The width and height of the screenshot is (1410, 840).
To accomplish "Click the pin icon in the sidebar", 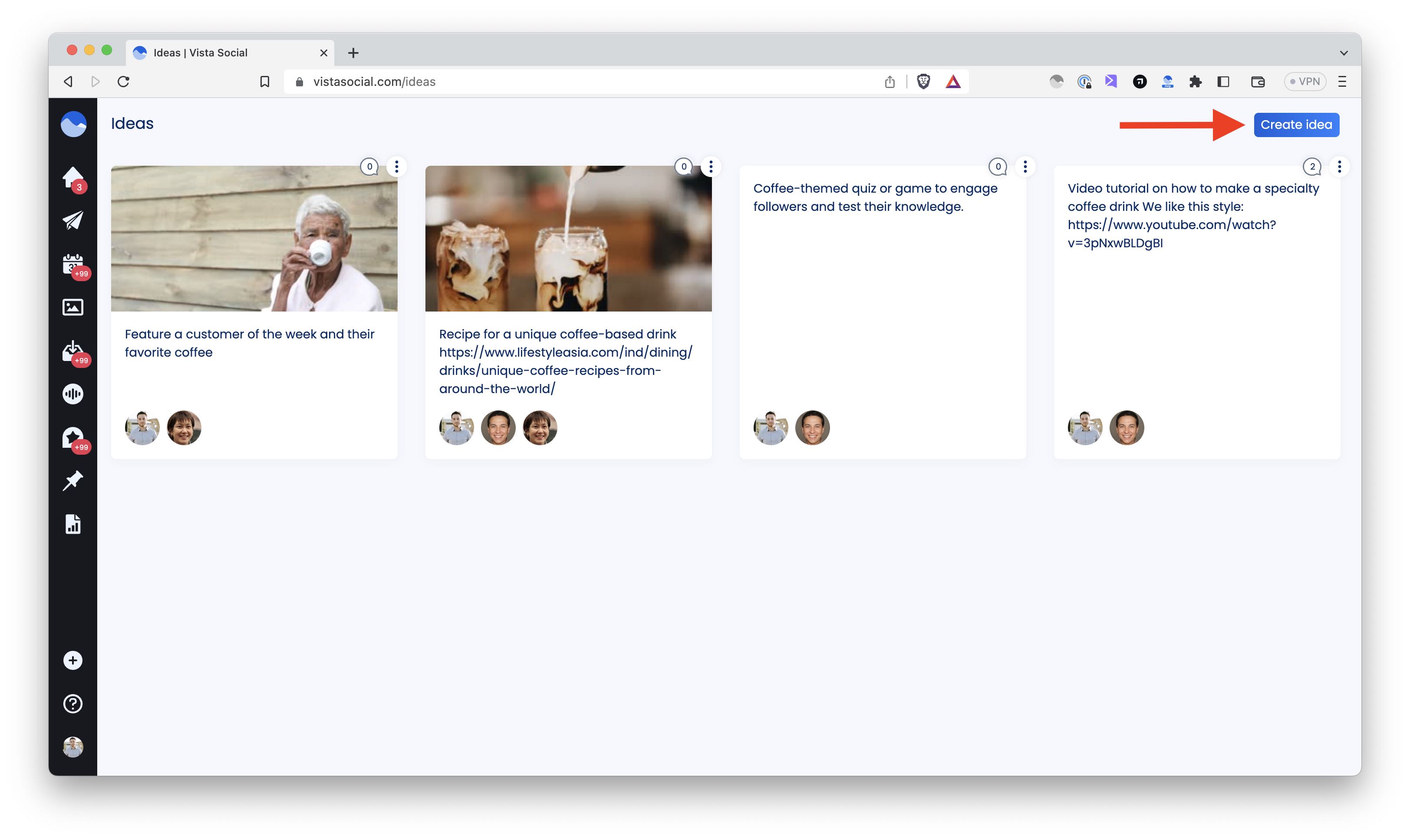I will (72, 480).
